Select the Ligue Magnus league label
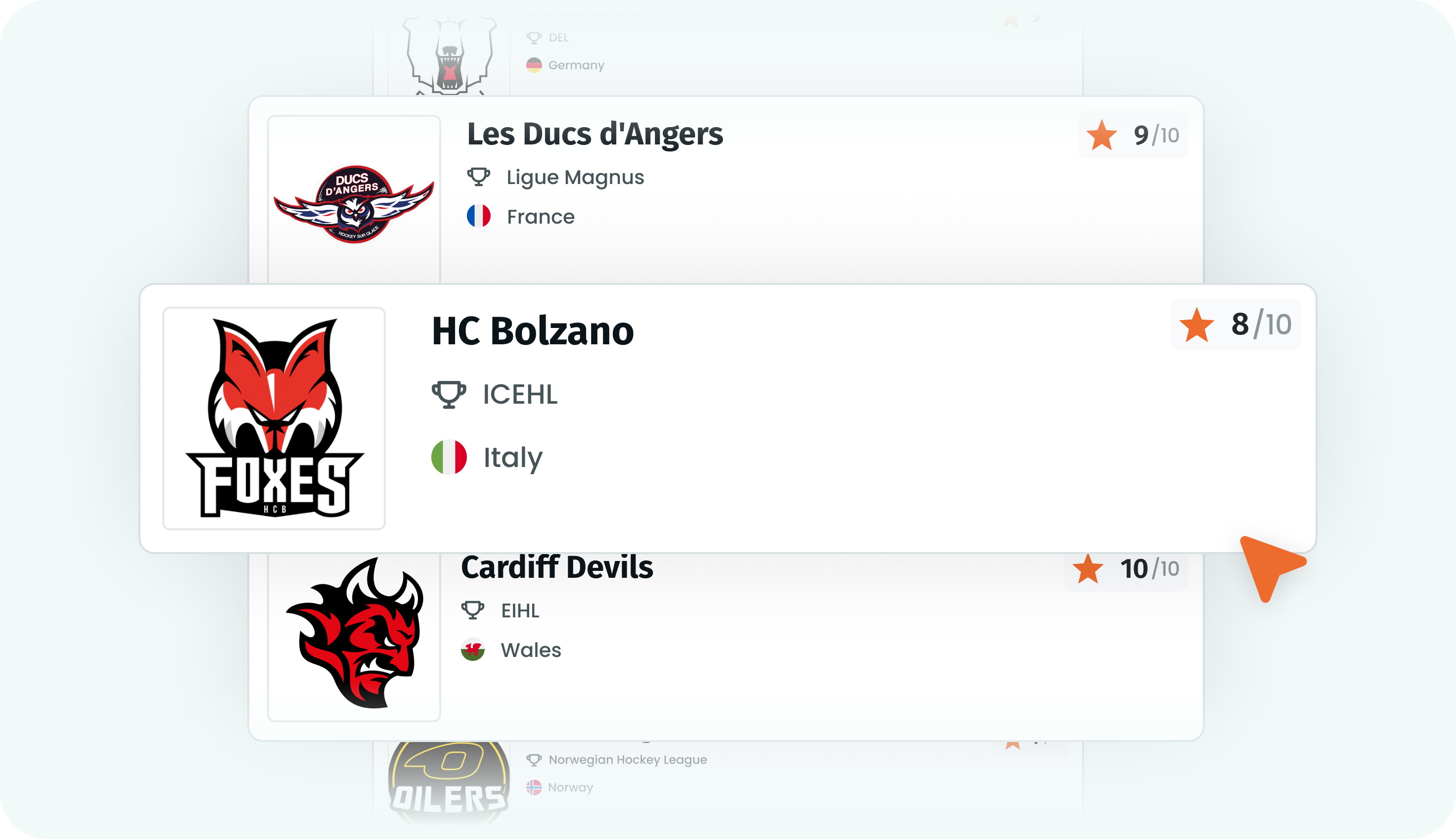The height and width of the screenshot is (839, 1456). pos(575,178)
